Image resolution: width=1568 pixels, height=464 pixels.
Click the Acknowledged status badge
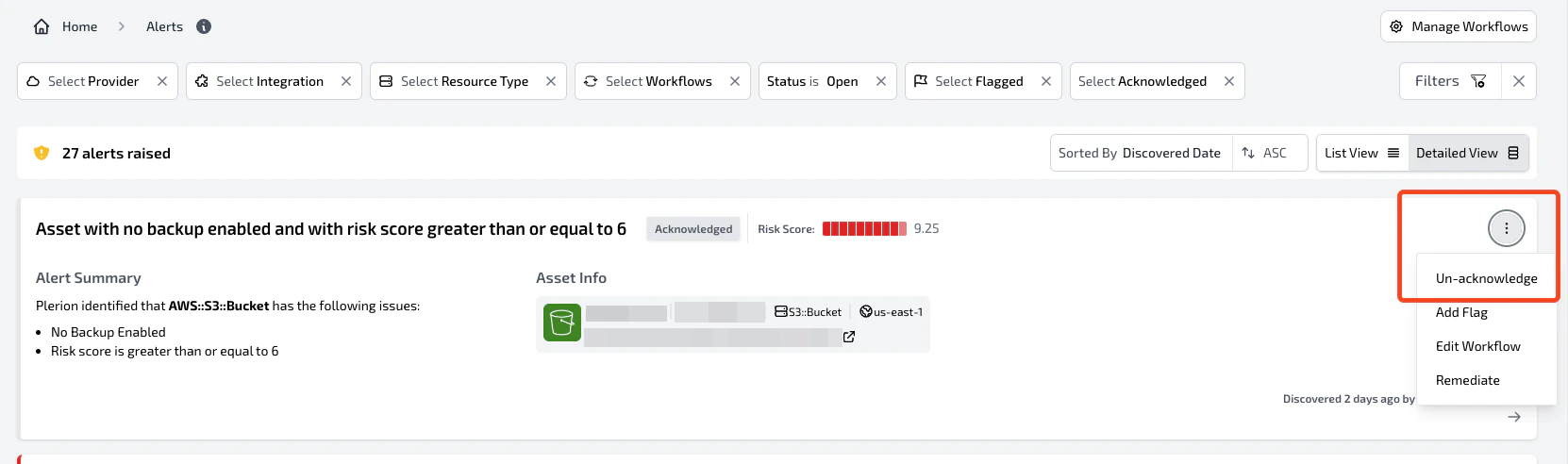(x=693, y=228)
